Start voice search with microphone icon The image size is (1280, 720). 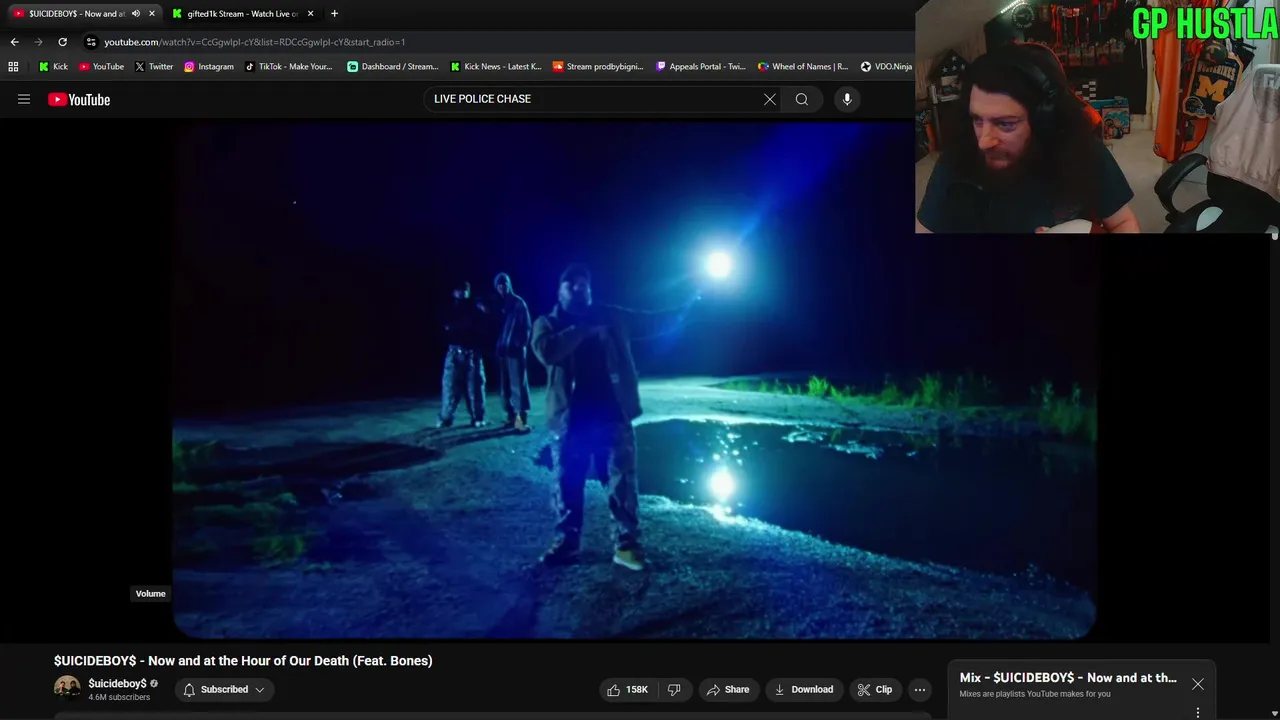coord(847,99)
